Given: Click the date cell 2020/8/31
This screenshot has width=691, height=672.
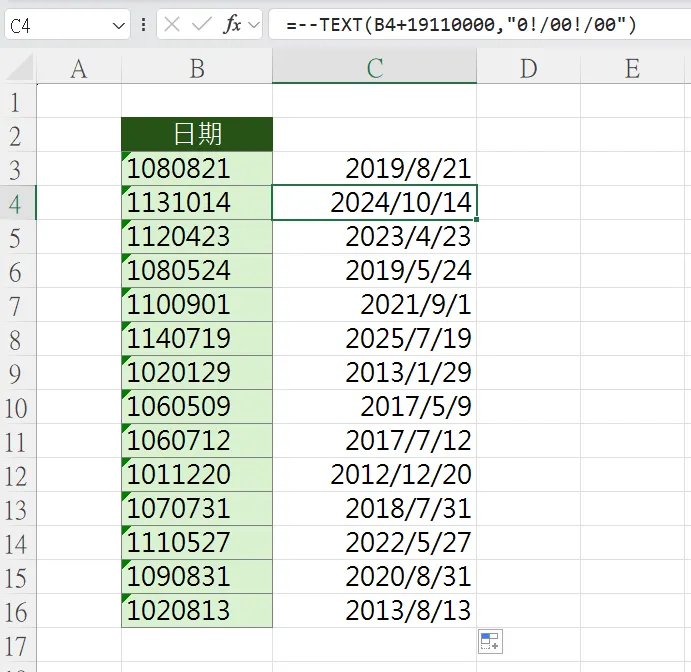Looking at the screenshot, I should tap(375, 576).
